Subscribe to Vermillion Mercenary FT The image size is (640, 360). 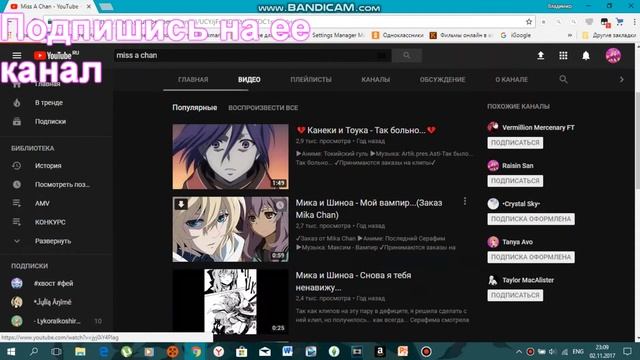click(515, 142)
